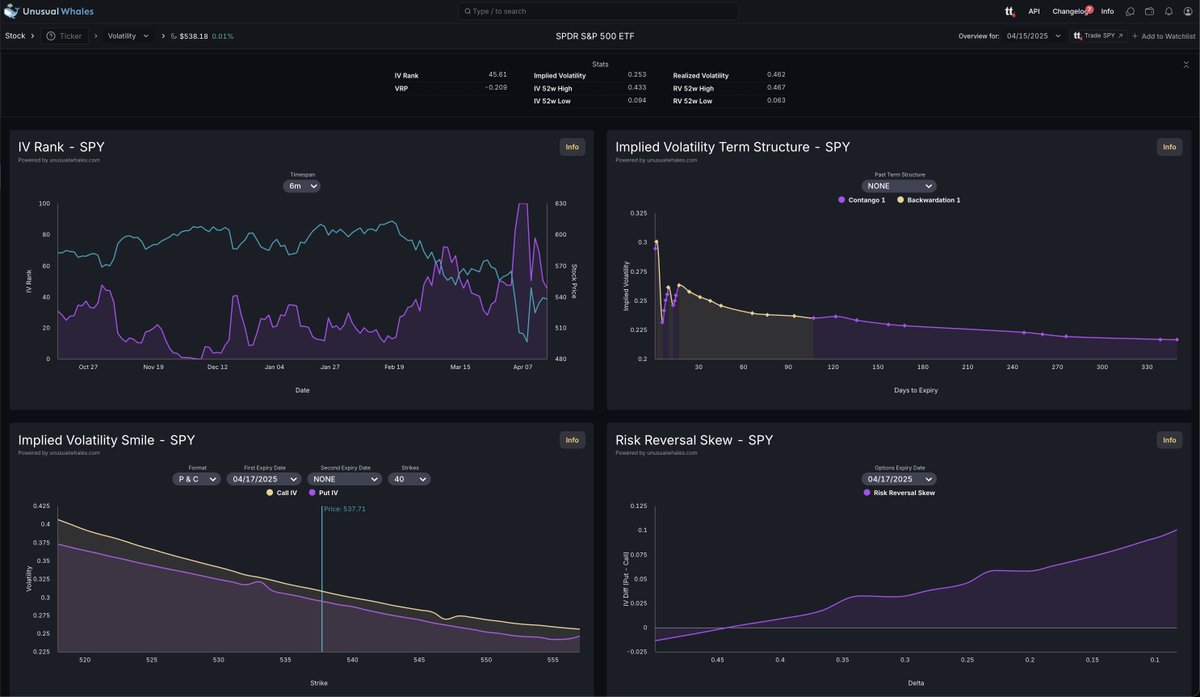
Task: Open the chat bubbles icon
Action: [x=1130, y=11]
